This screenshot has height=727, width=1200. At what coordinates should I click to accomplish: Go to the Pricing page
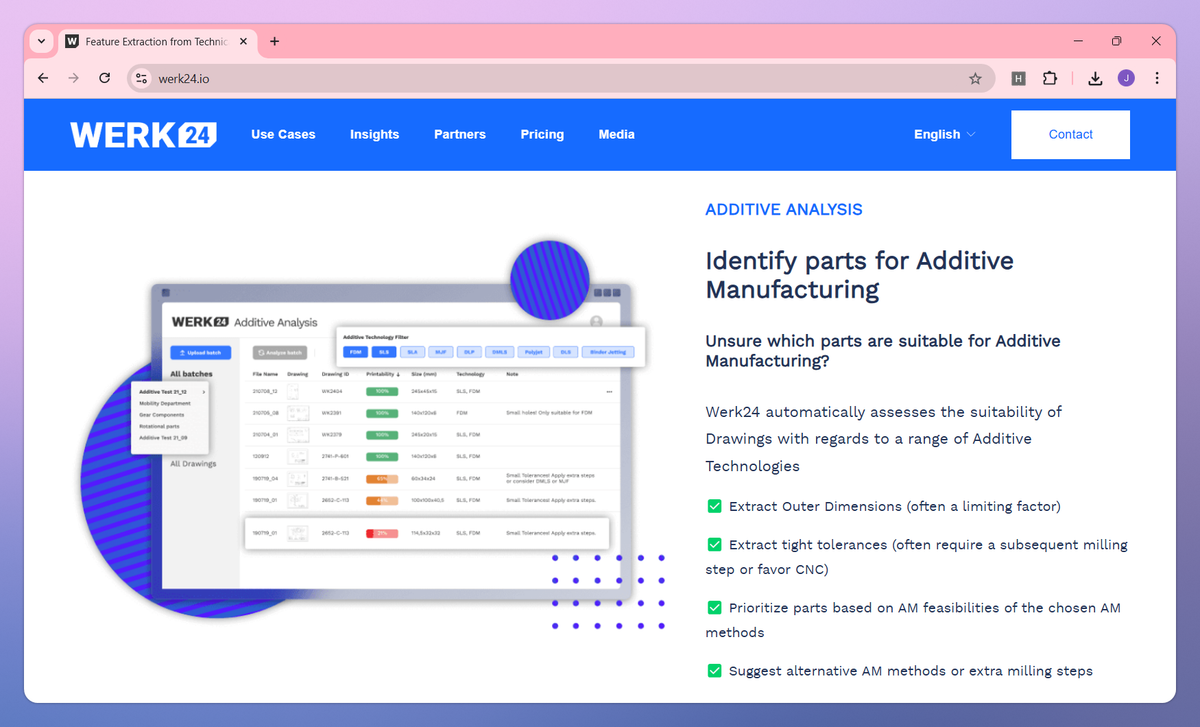point(542,134)
